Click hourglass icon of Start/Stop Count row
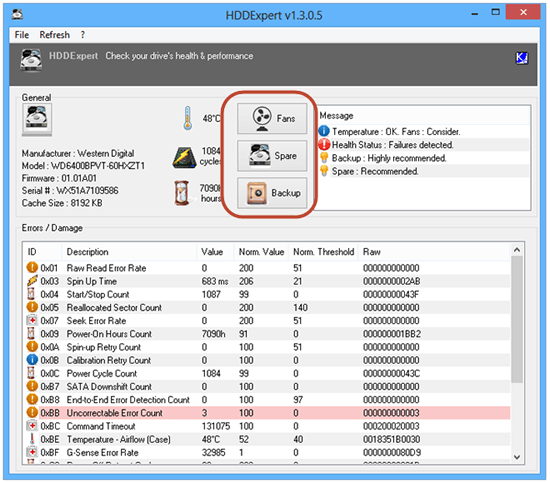This screenshot has height=483, width=550. point(31,294)
